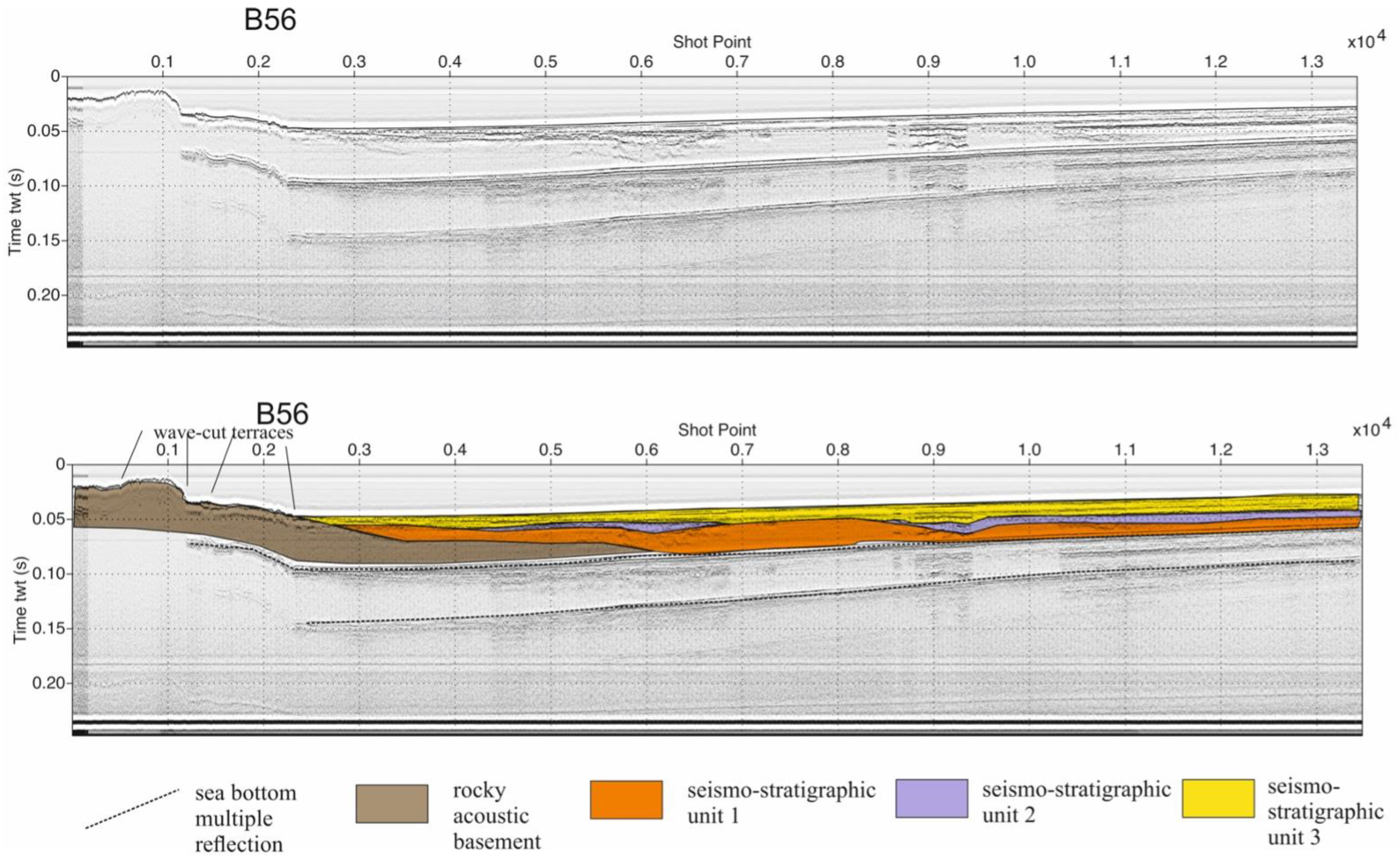Click the brown basement area in interpreted section

(239, 527)
